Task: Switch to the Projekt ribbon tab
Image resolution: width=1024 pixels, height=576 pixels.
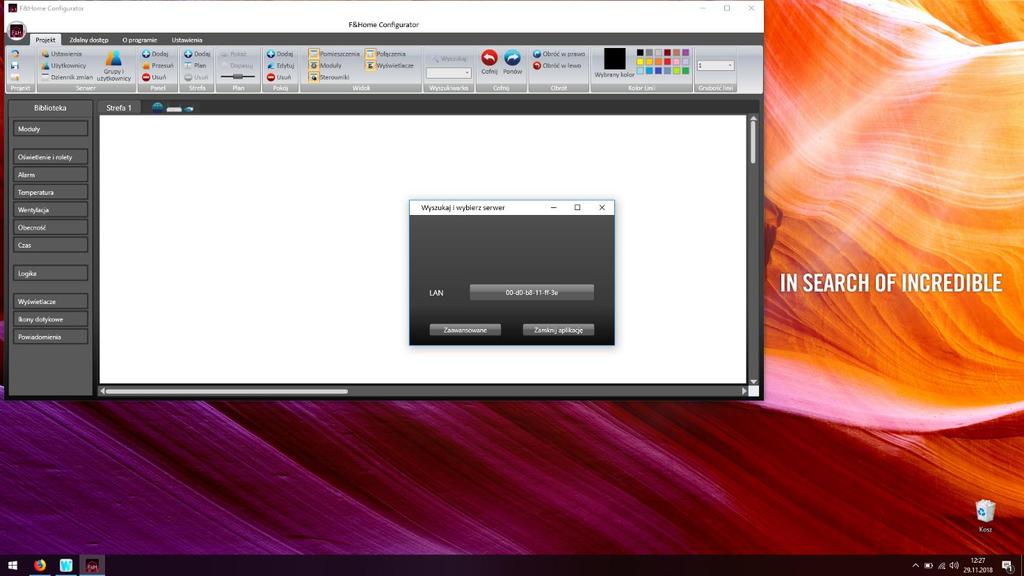Action: pyautogui.click(x=45, y=40)
